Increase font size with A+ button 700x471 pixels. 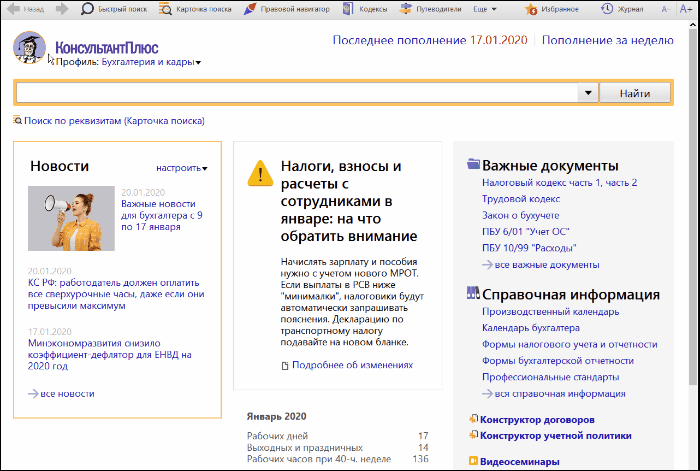pos(686,9)
